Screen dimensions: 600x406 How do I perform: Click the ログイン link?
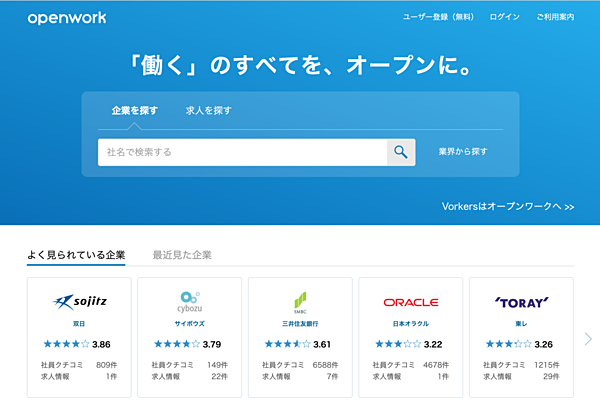click(505, 18)
